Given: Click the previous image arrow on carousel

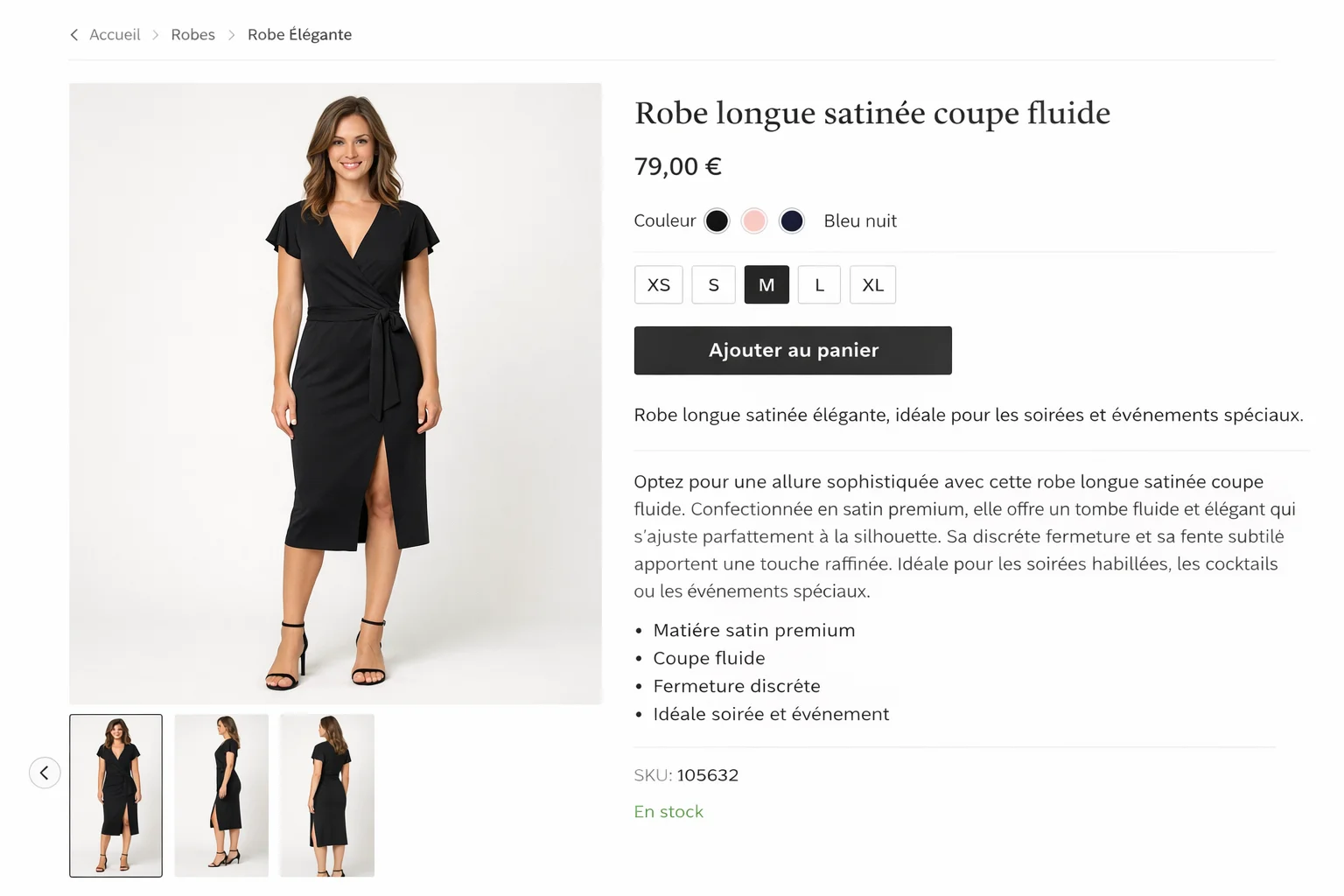Looking at the screenshot, I should pos(45,773).
